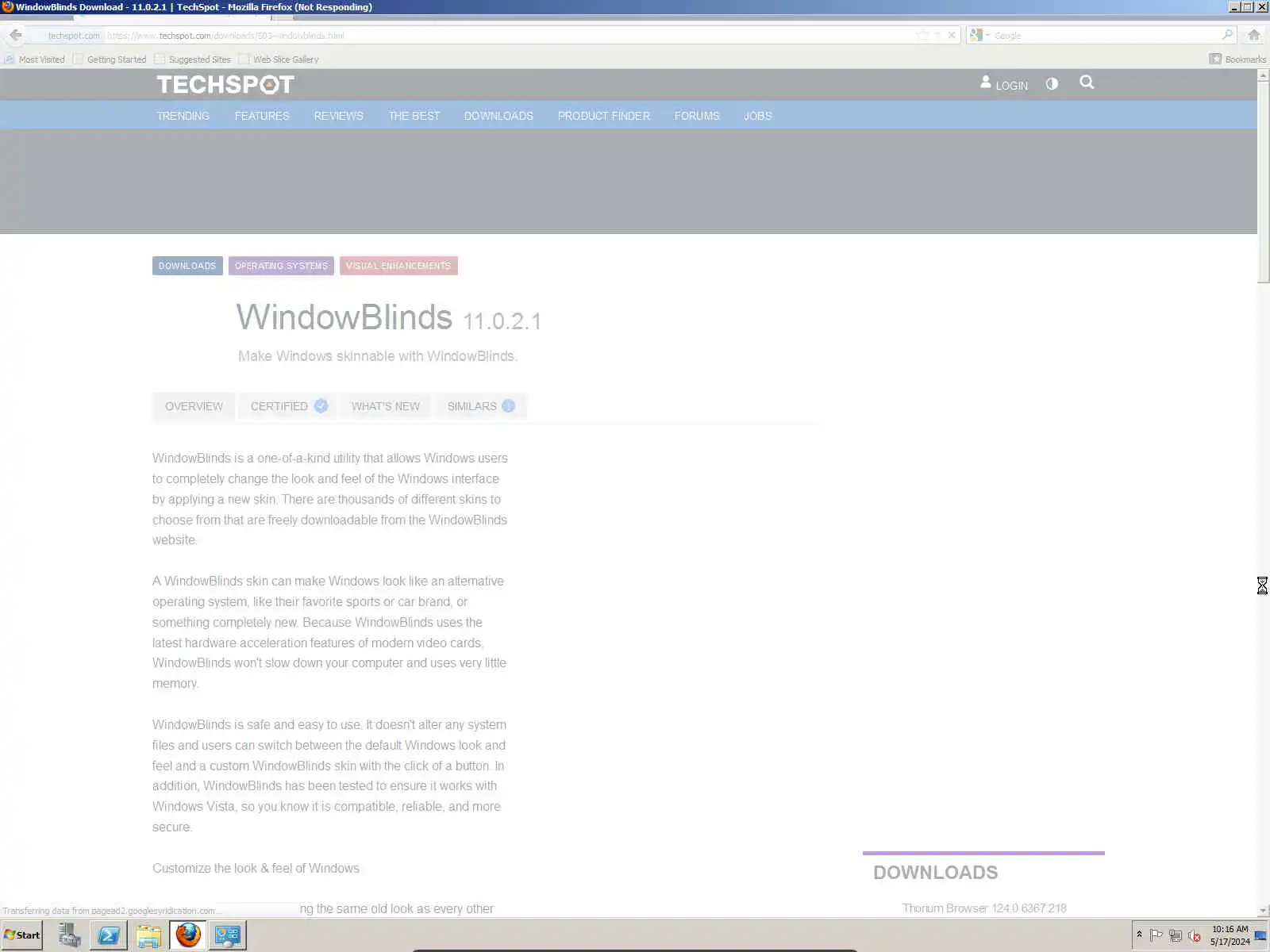Open Windows Explorer folder on the taskbar
The image size is (1270, 952).
[x=148, y=935]
